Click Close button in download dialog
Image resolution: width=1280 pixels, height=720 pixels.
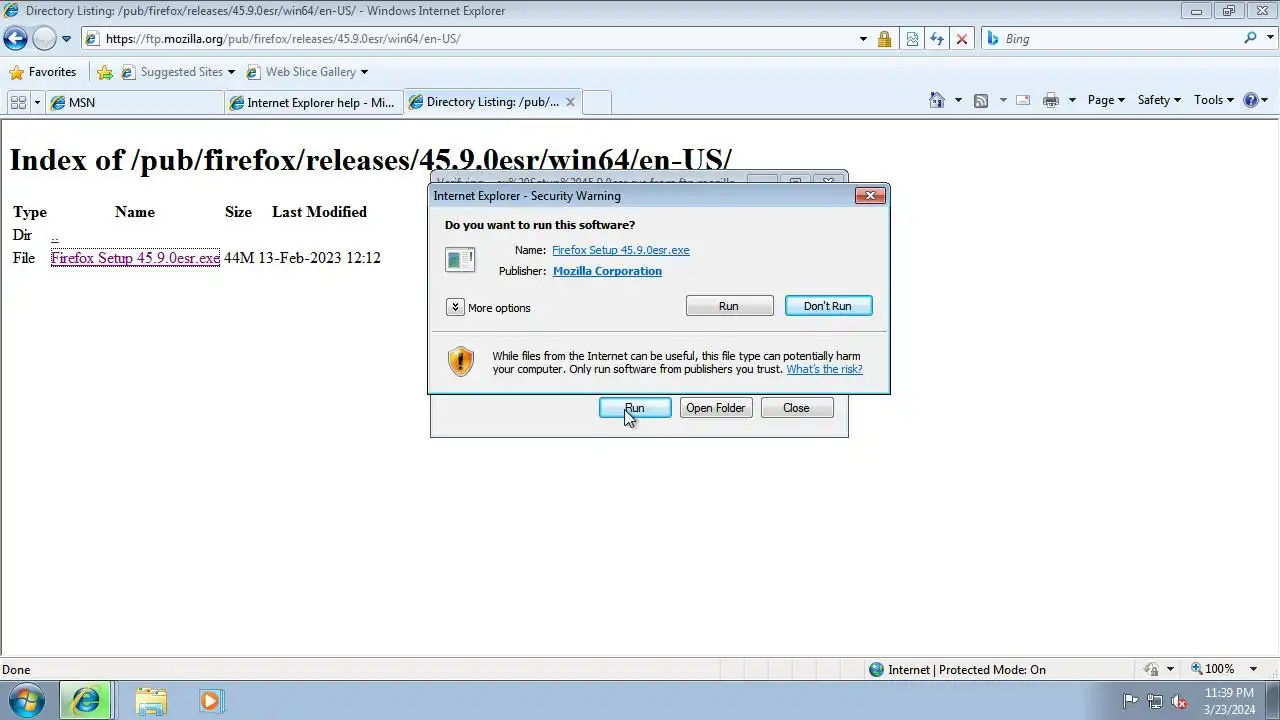pos(797,408)
